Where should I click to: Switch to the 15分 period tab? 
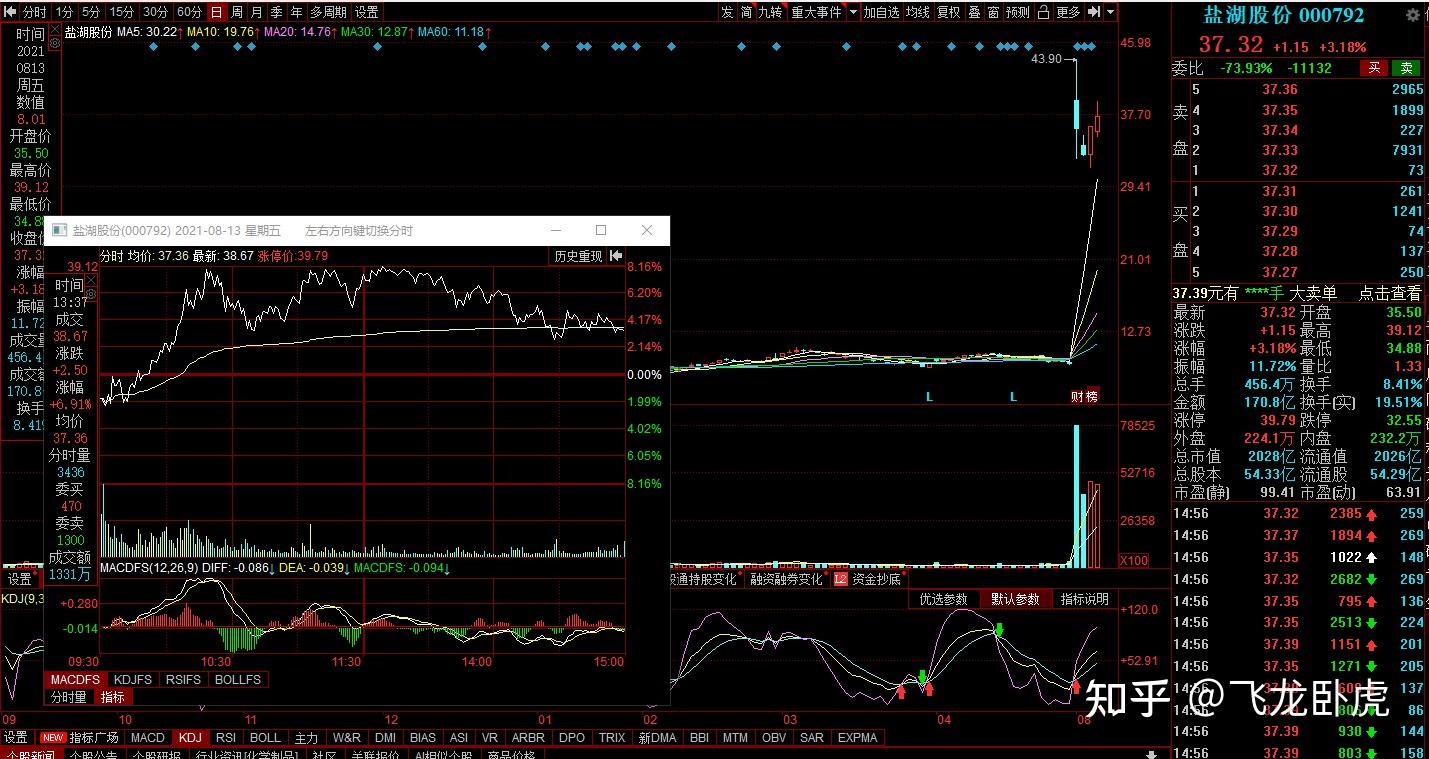click(122, 12)
